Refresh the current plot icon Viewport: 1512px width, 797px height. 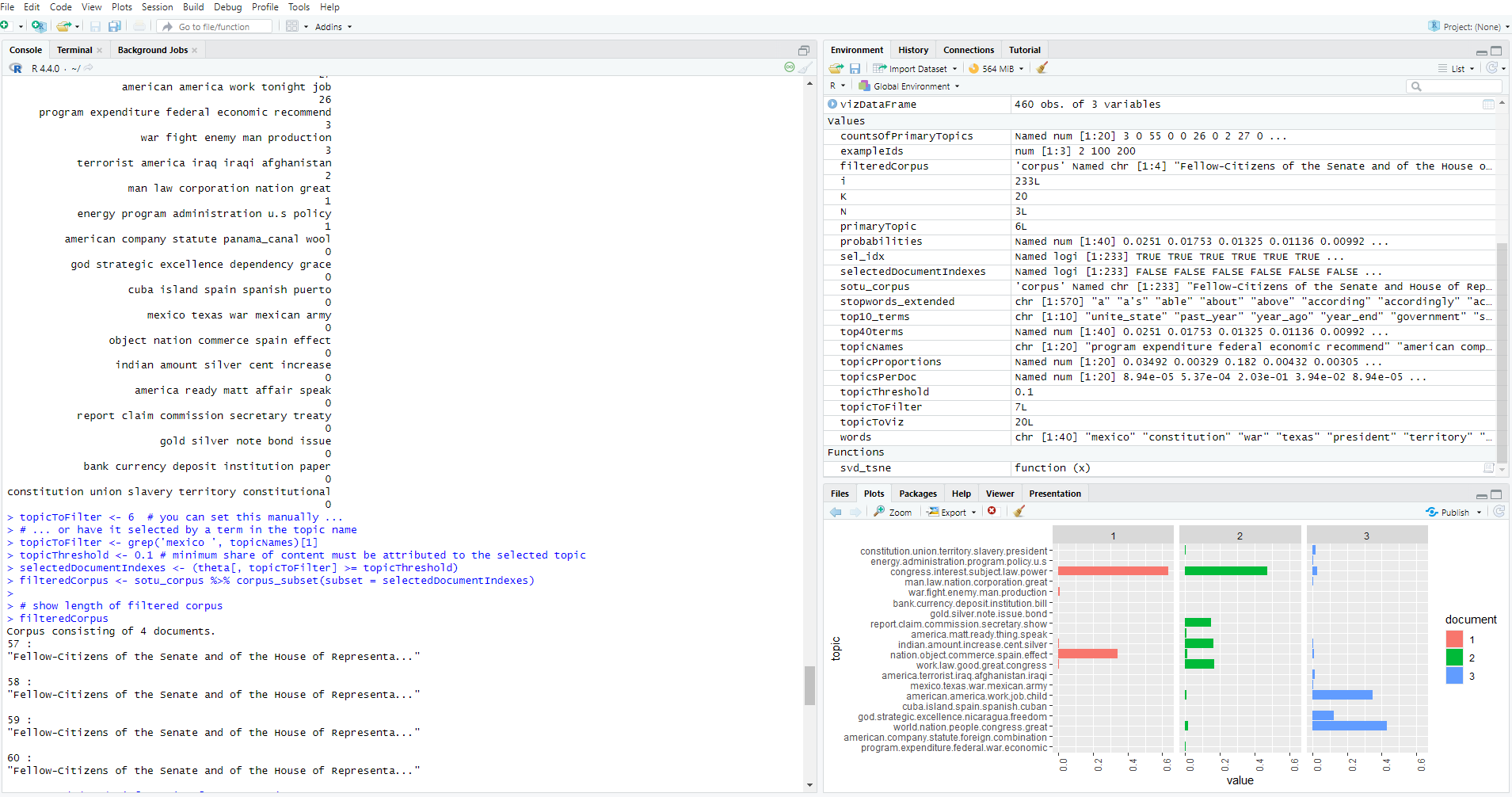(1499, 512)
